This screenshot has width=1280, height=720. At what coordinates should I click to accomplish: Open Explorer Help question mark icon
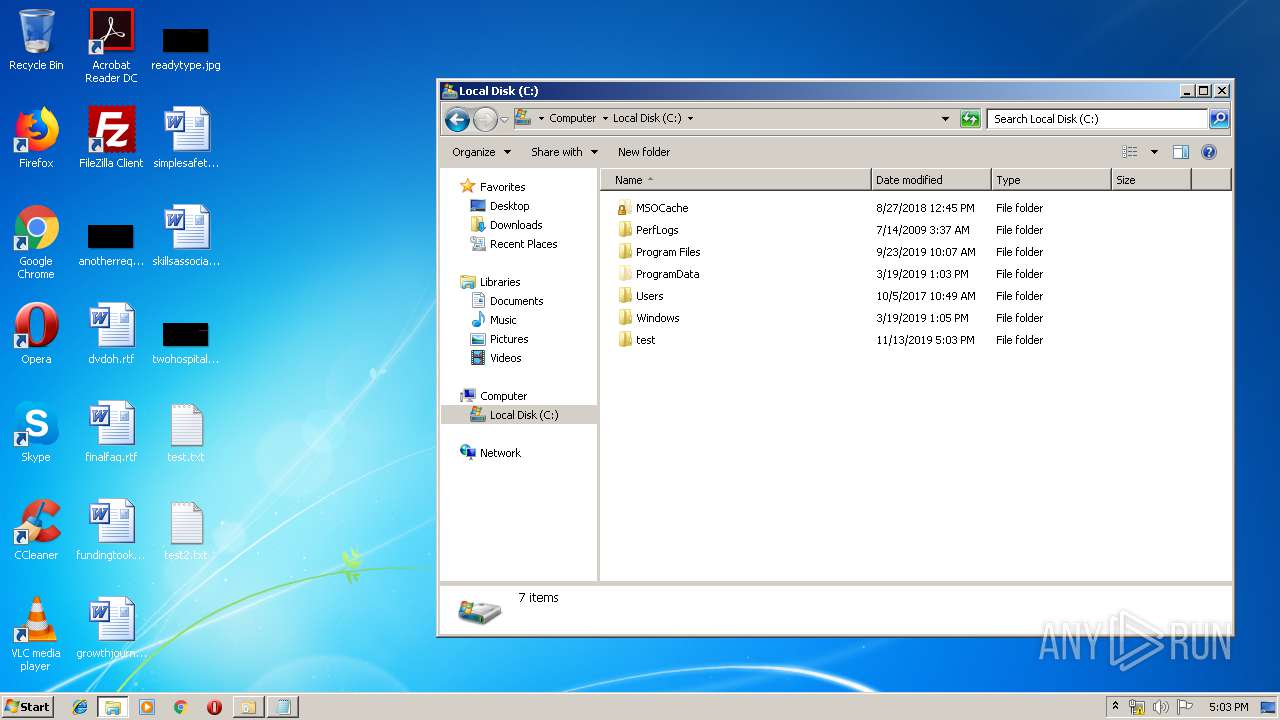point(1209,152)
